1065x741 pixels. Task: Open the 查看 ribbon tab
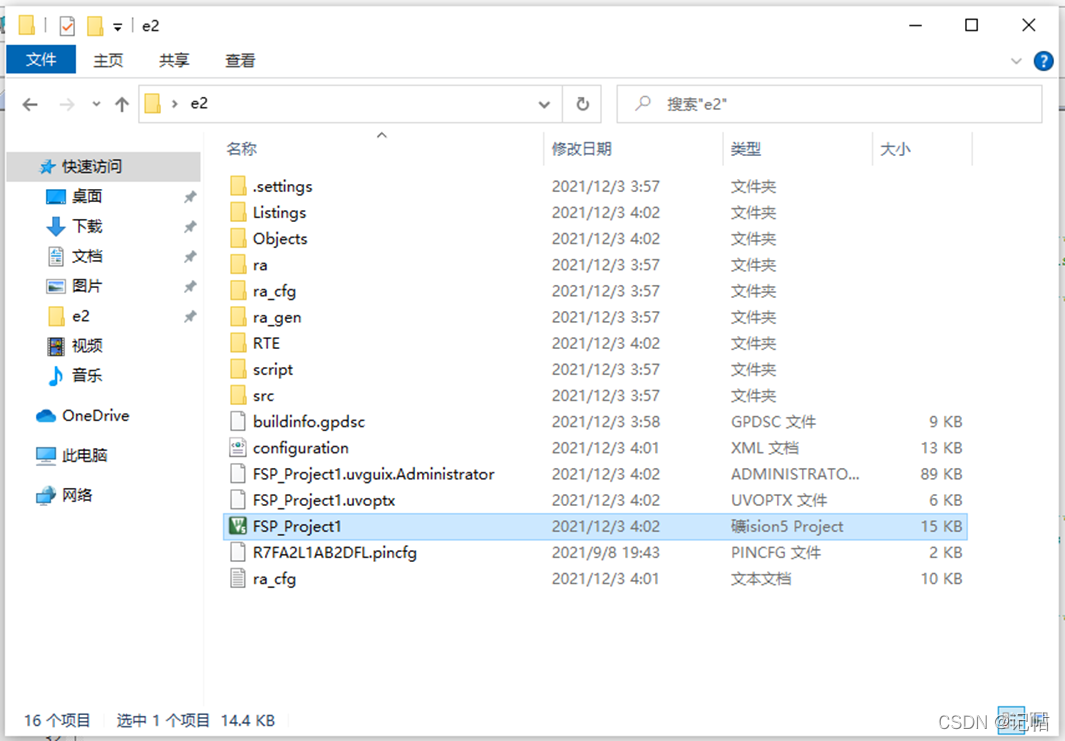(x=240, y=60)
